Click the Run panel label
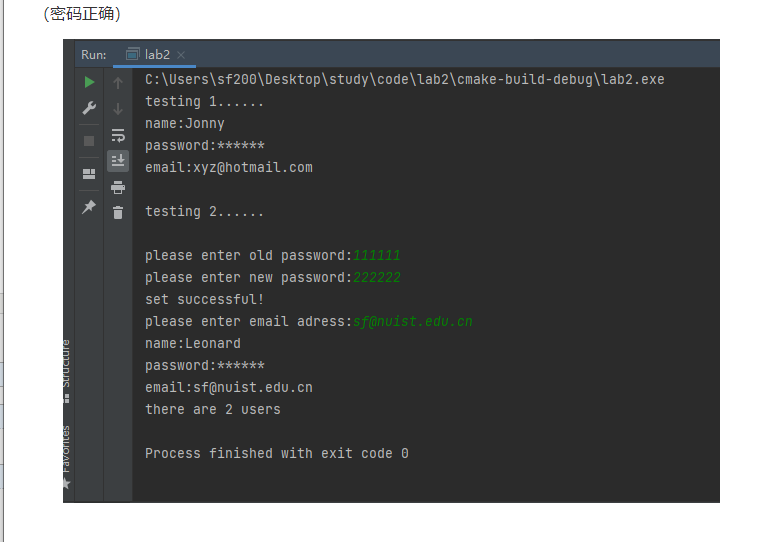The image size is (768, 542). [x=93, y=55]
